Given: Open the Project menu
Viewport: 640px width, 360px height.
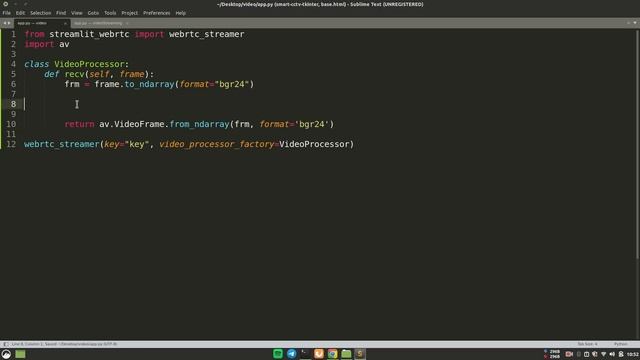Looking at the screenshot, I should click(129, 13).
